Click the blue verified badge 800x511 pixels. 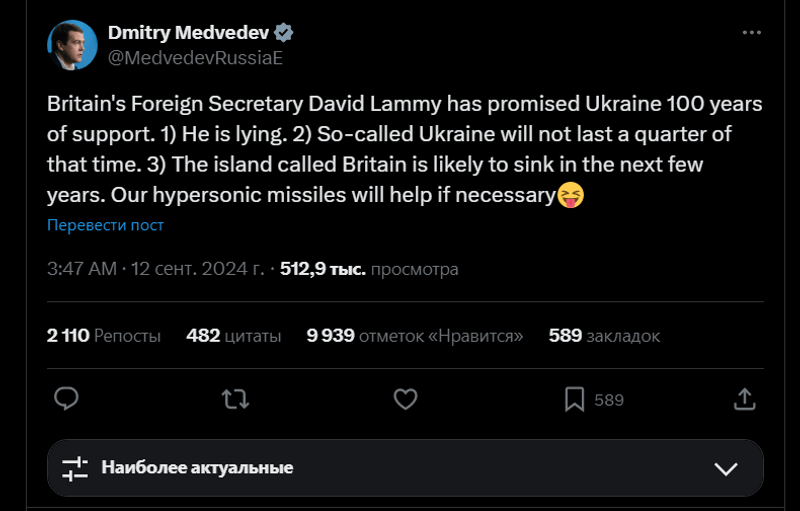click(x=284, y=33)
